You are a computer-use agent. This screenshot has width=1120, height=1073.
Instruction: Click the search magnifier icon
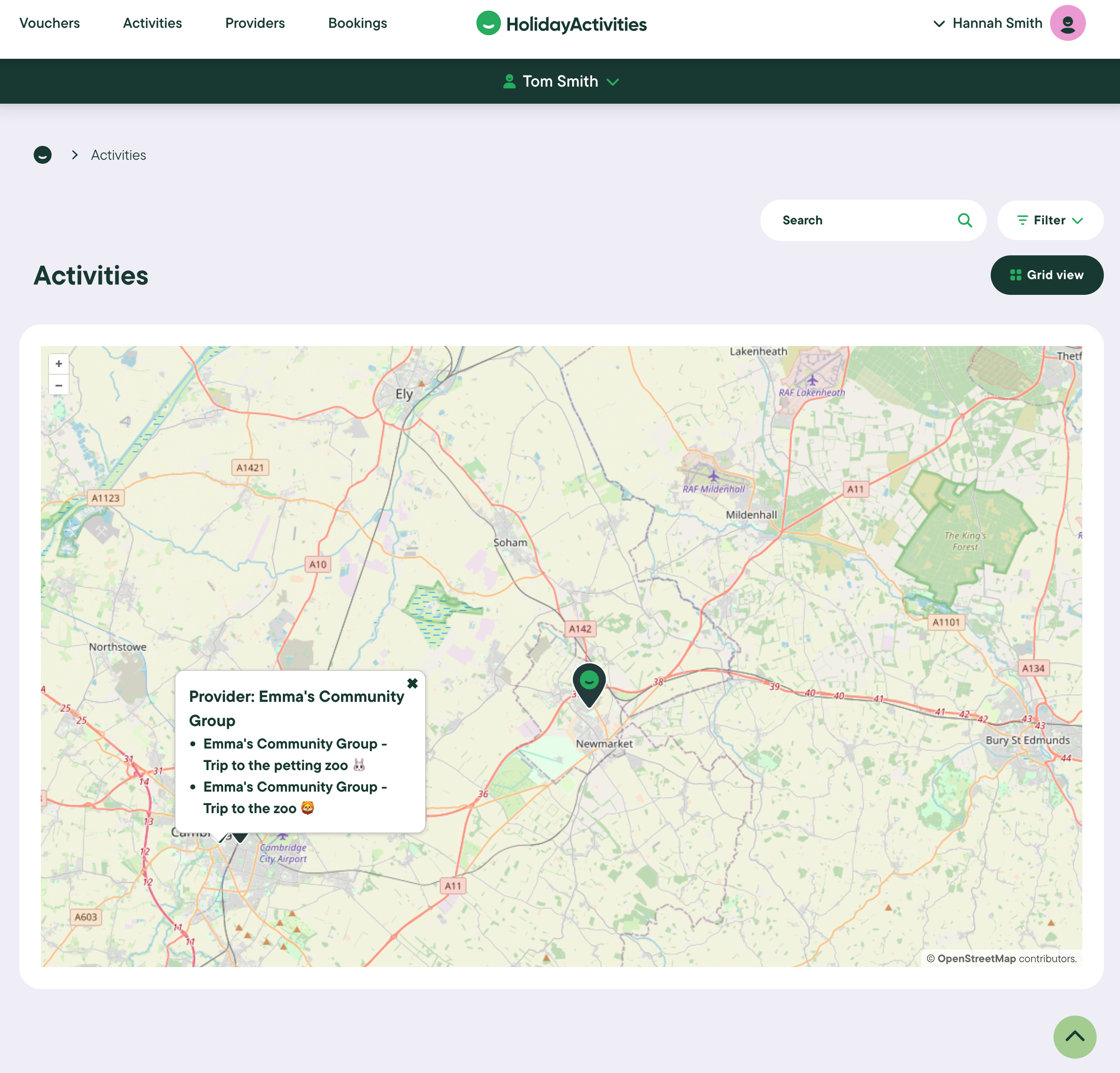965,220
